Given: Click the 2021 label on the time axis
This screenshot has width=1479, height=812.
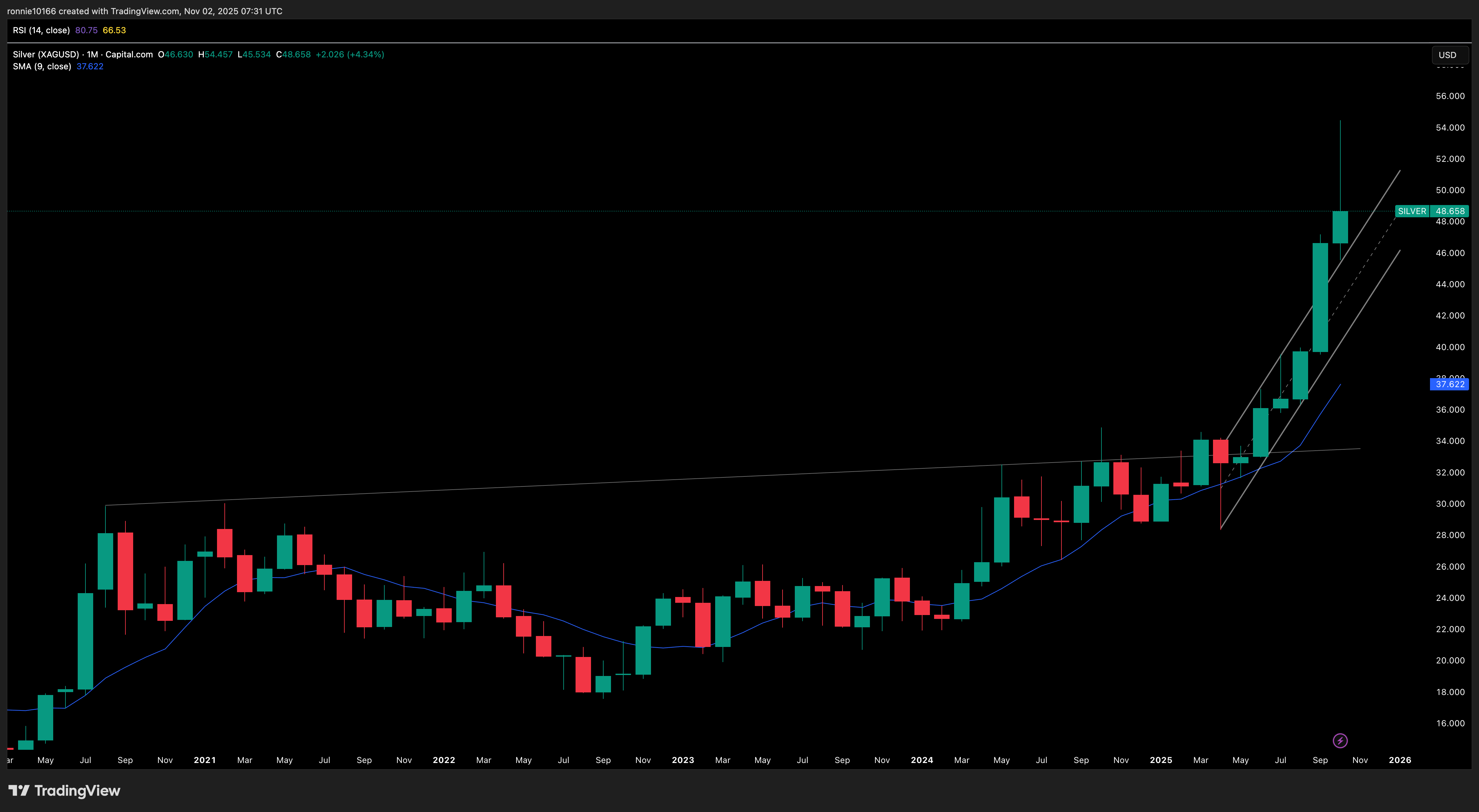Looking at the screenshot, I should tap(204, 760).
